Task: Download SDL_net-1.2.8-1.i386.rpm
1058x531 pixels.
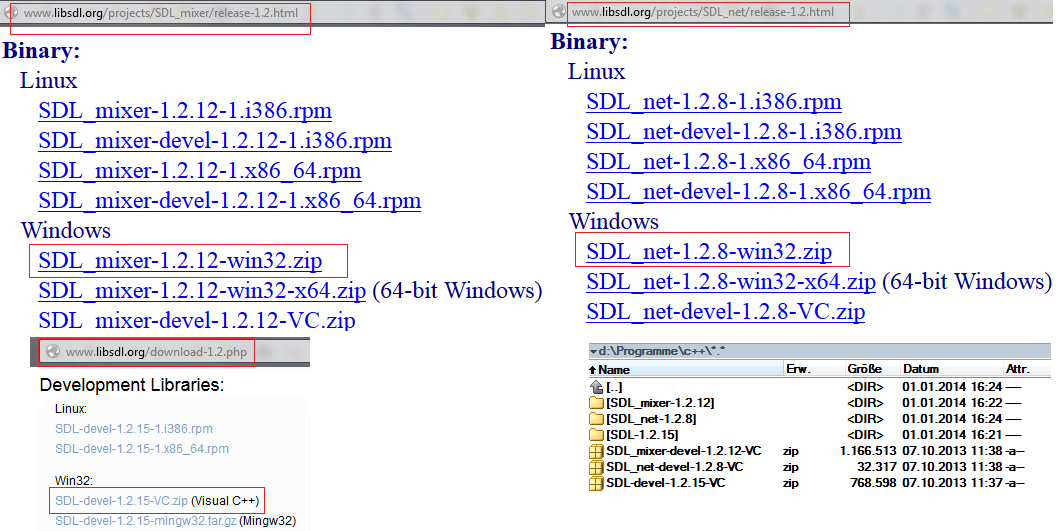Action: pos(714,102)
